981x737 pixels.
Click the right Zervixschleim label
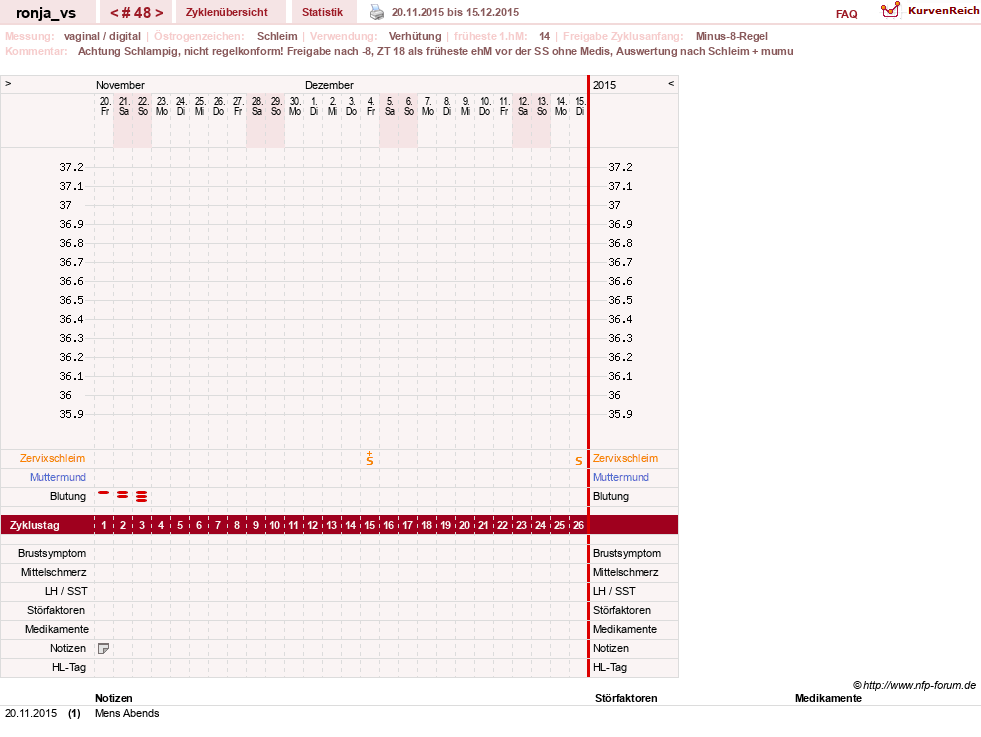(625, 458)
